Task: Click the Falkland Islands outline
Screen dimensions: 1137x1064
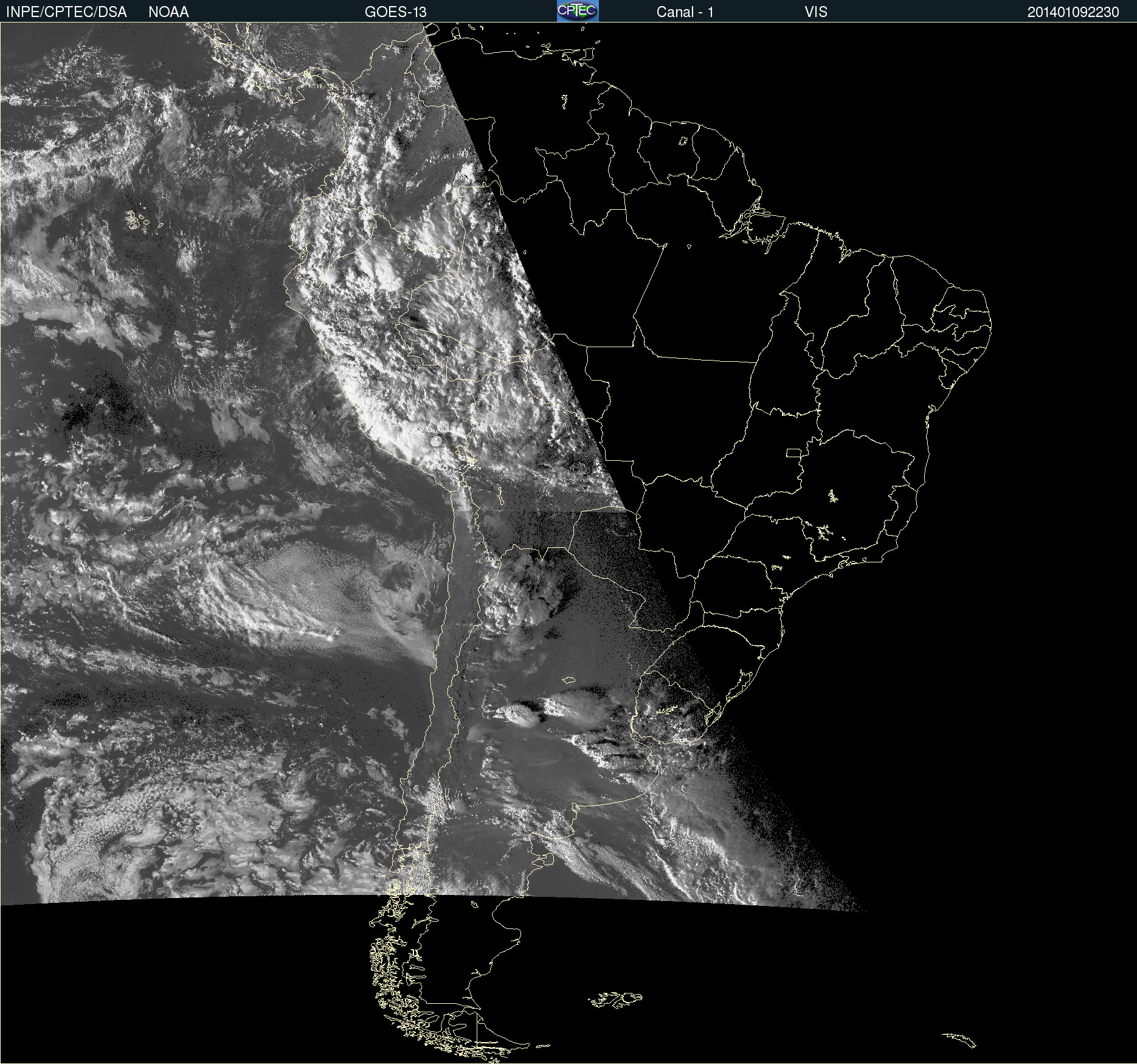Action: tap(615, 1000)
